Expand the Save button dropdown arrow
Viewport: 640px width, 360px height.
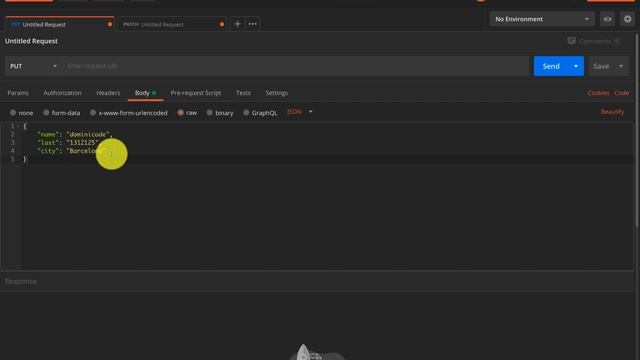621,66
